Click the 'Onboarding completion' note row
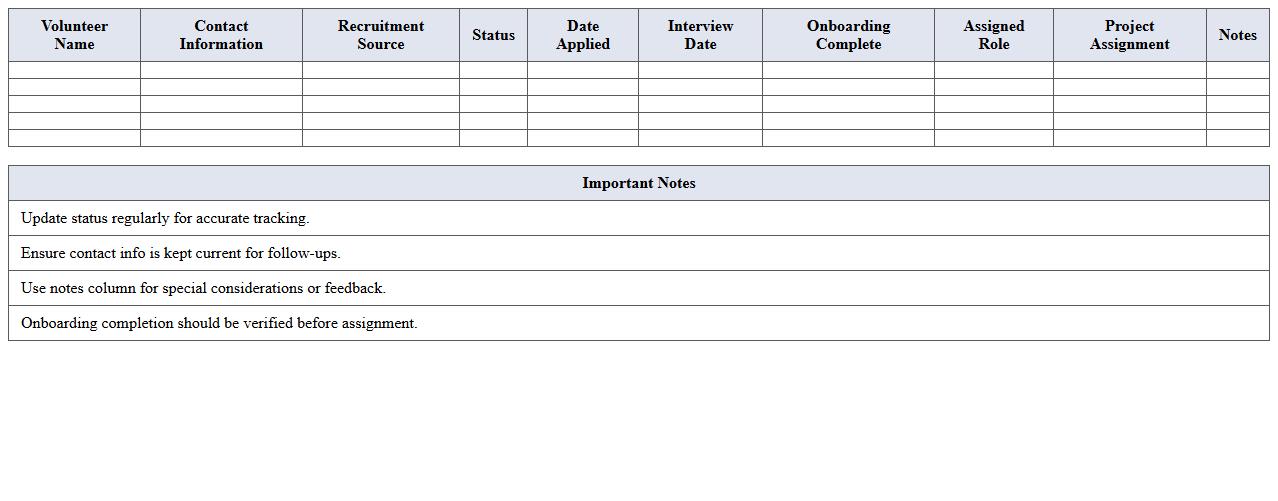Viewport: 1278px width, 501px height. click(219, 323)
